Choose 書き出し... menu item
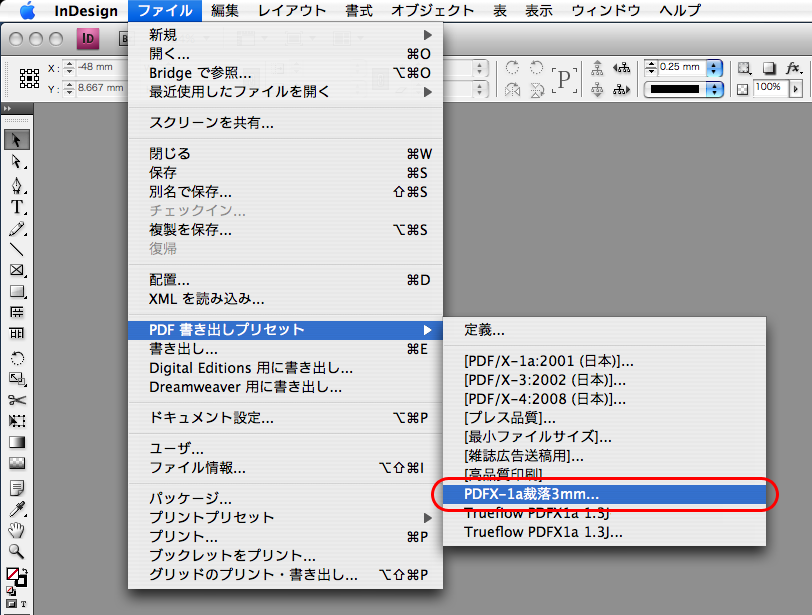Viewport: 812px width, 615px height. [x=285, y=349]
